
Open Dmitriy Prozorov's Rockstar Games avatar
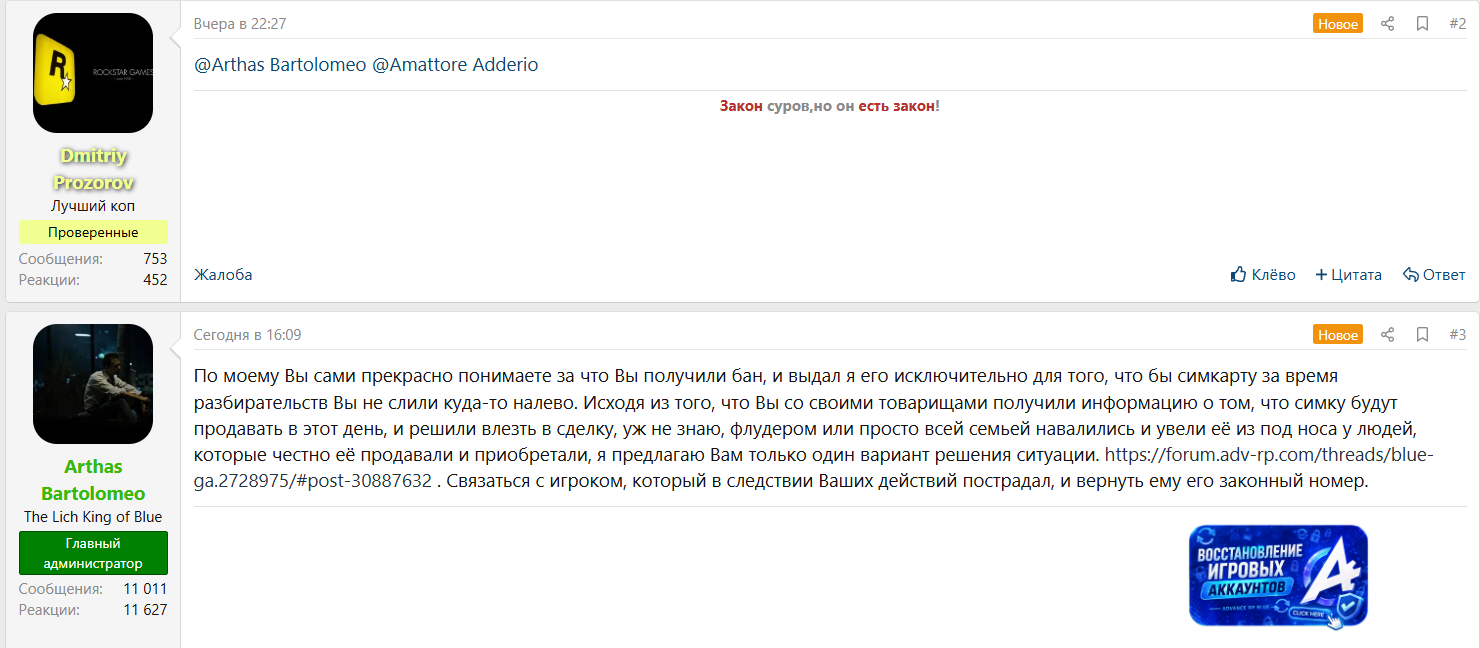pyautogui.click(x=93, y=73)
